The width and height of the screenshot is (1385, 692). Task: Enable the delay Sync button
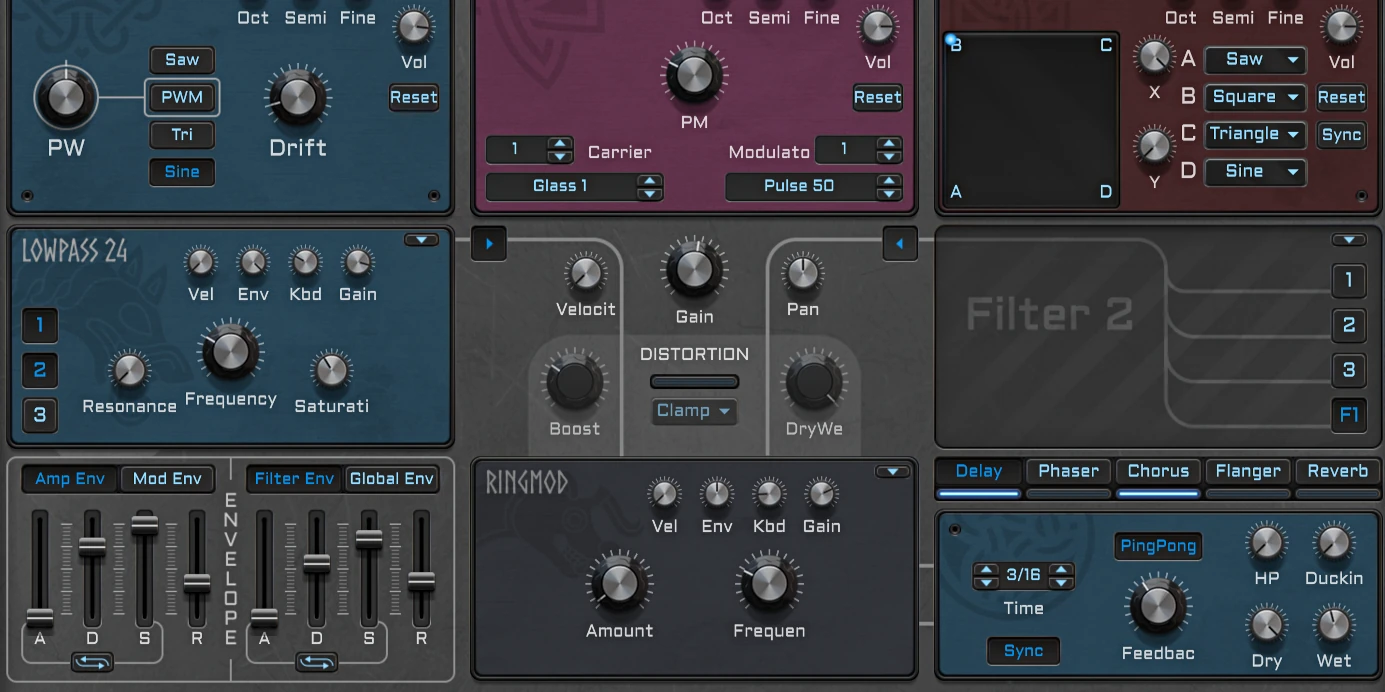(x=1023, y=651)
